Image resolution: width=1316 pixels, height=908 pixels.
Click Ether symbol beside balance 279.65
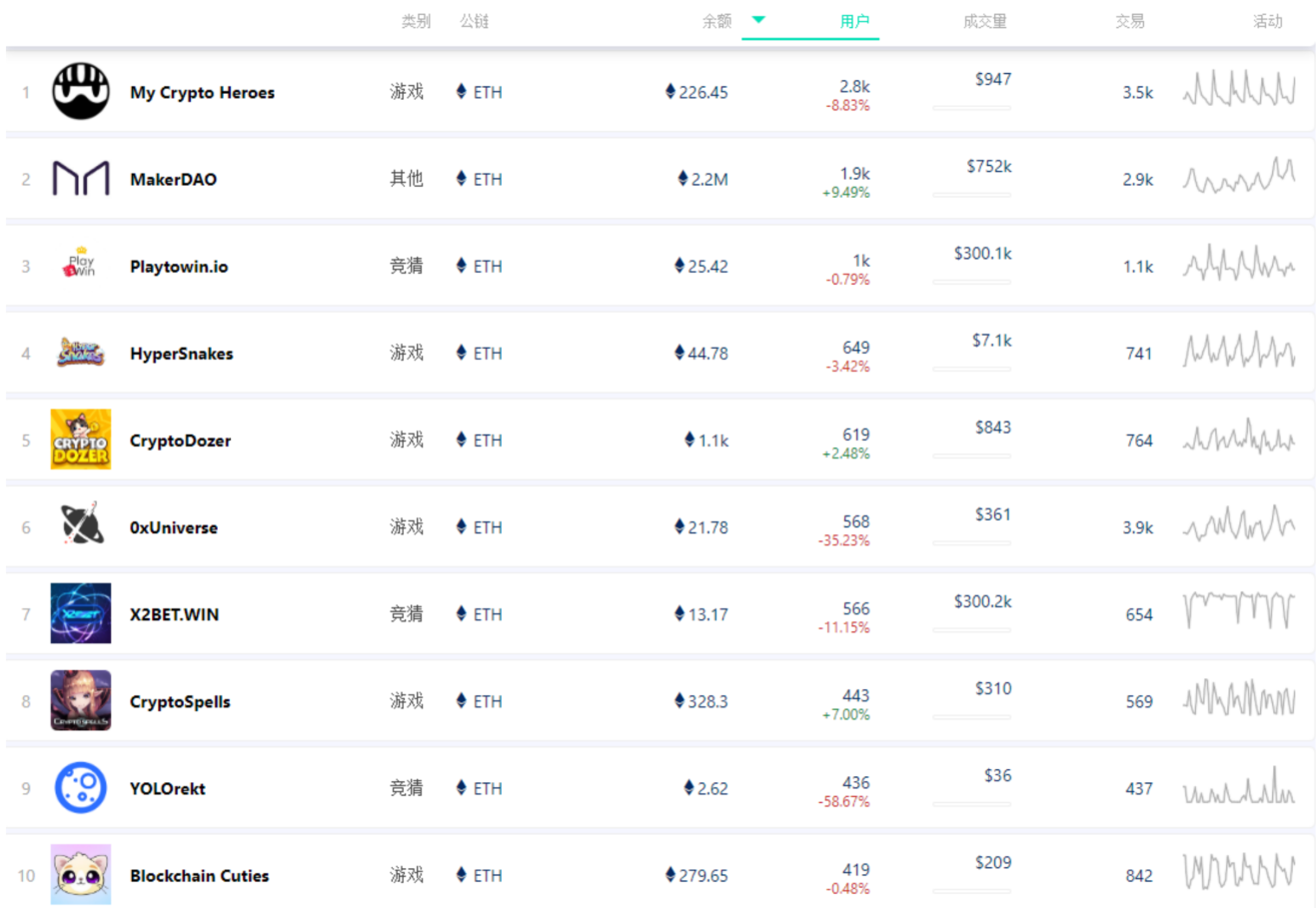coord(670,874)
